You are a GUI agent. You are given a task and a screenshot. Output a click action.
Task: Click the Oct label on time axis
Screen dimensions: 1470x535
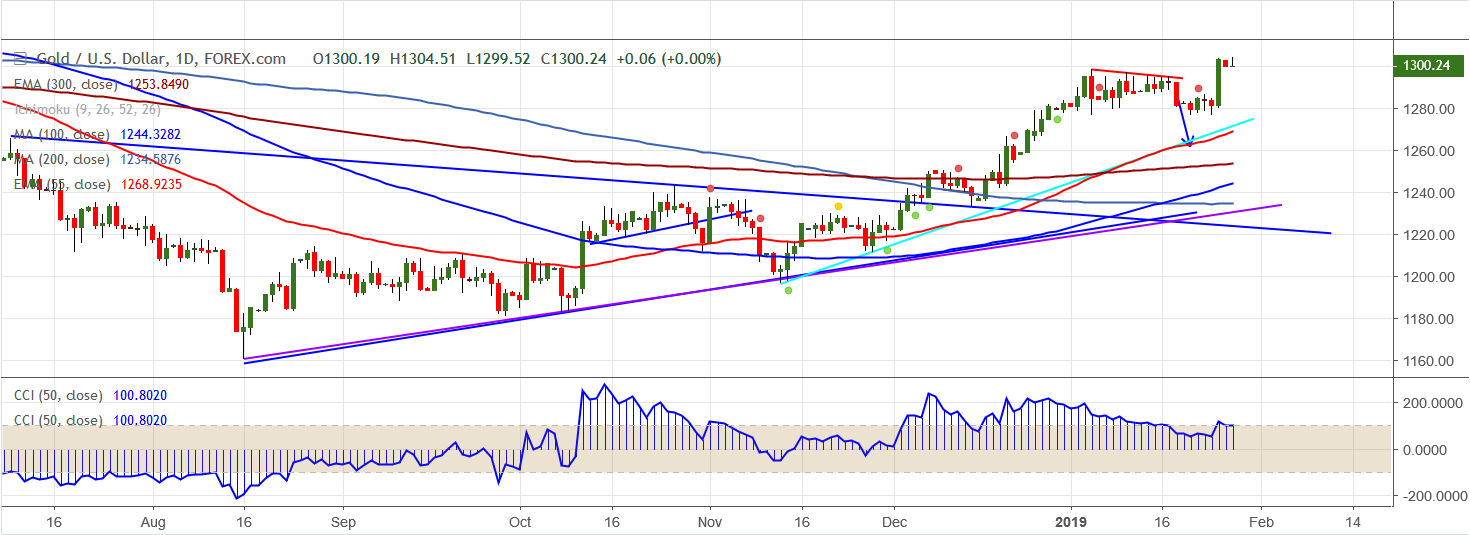click(x=520, y=522)
